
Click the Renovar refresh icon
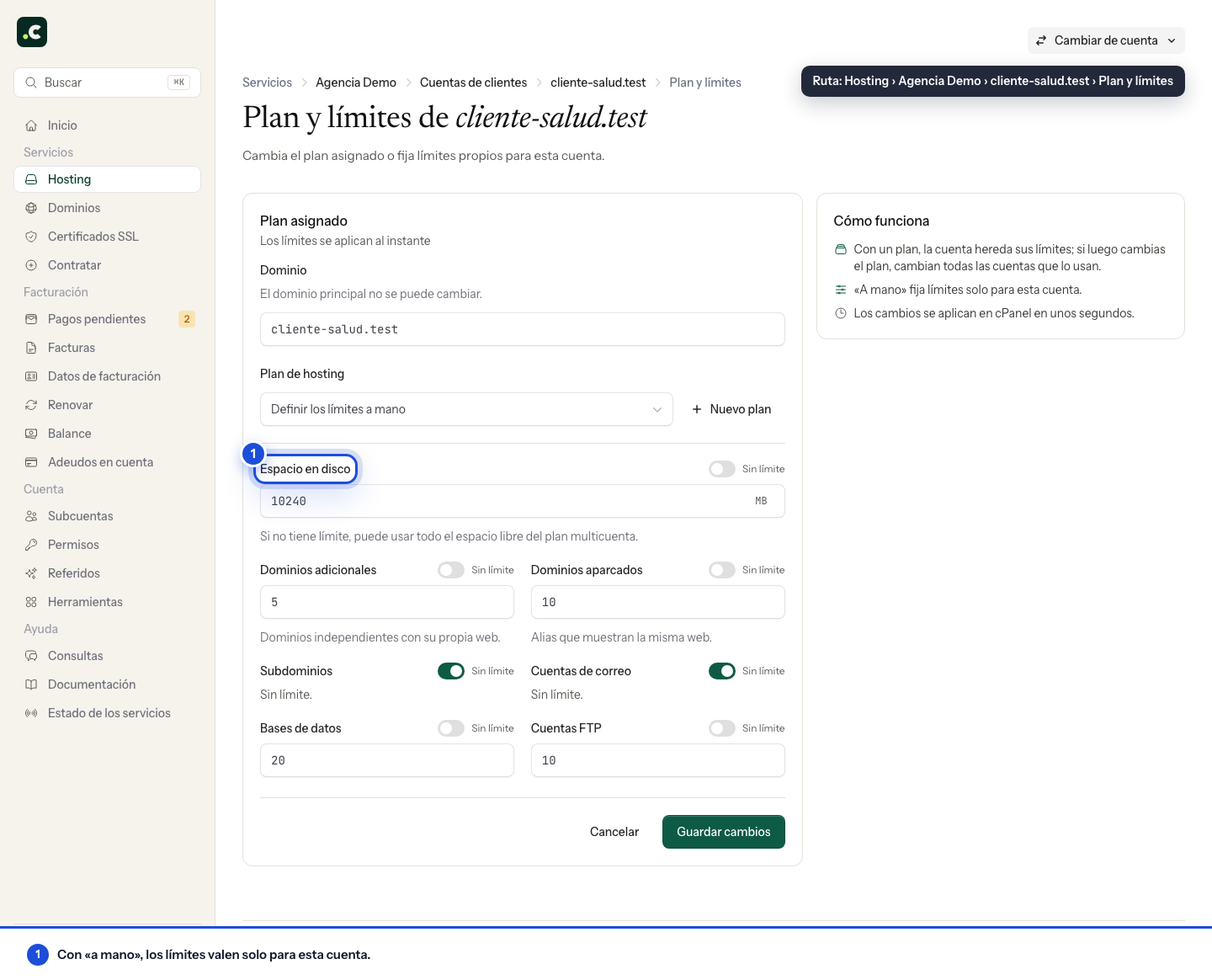tap(31, 405)
